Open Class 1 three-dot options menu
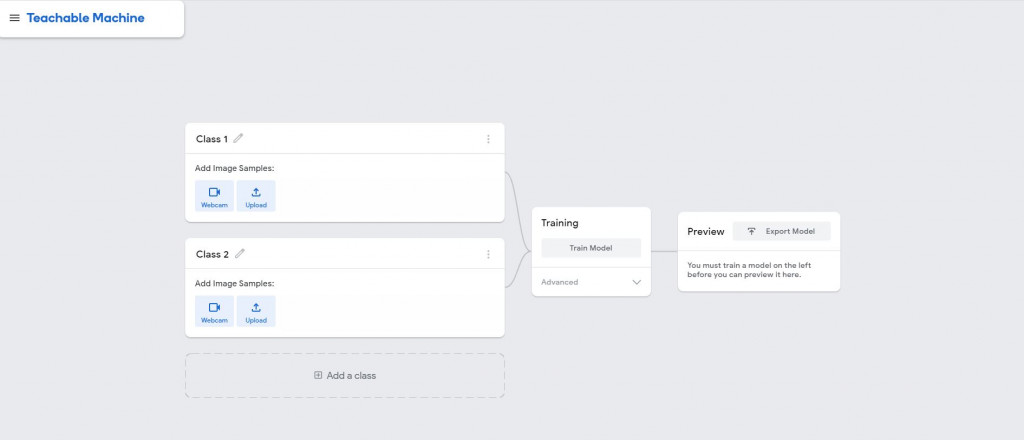Image resolution: width=1024 pixels, height=440 pixels. 488,139
